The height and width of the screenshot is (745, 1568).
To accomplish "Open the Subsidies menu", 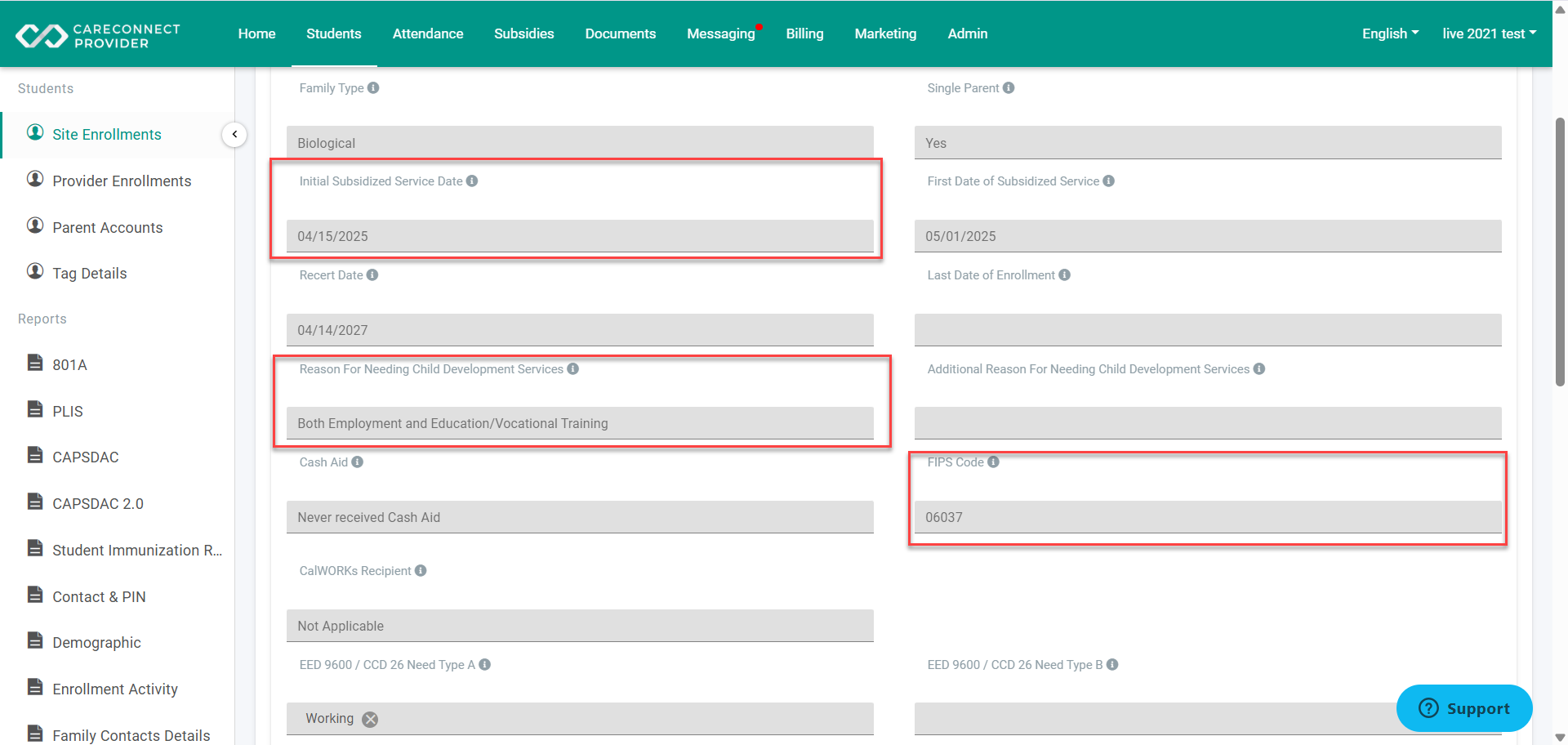I will point(524,33).
